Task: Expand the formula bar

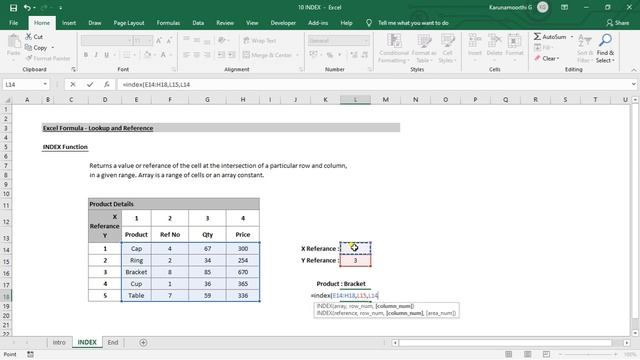Action: tap(633, 84)
